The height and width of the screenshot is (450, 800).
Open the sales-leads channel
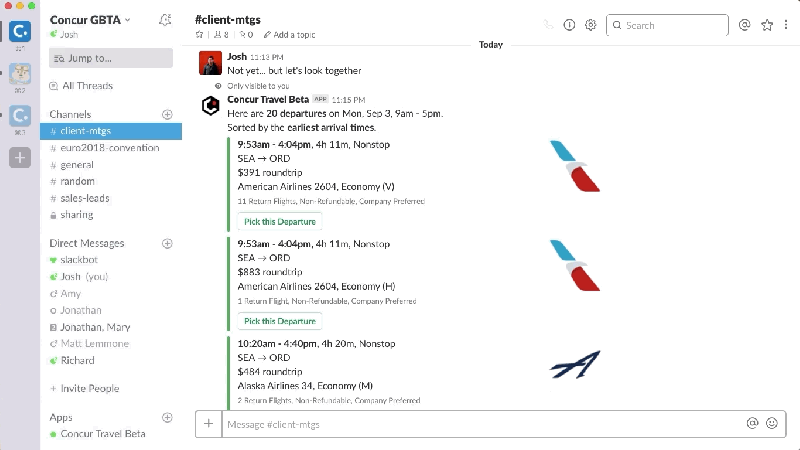(85, 198)
